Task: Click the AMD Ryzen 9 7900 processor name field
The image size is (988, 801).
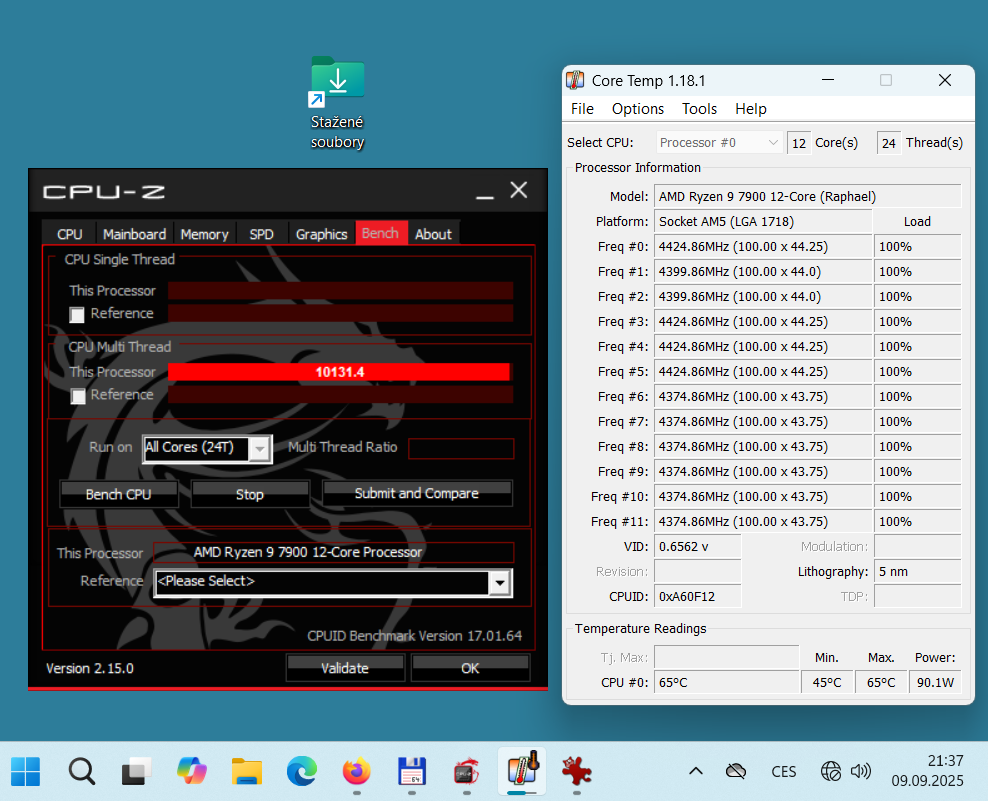Action: point(333,552)
